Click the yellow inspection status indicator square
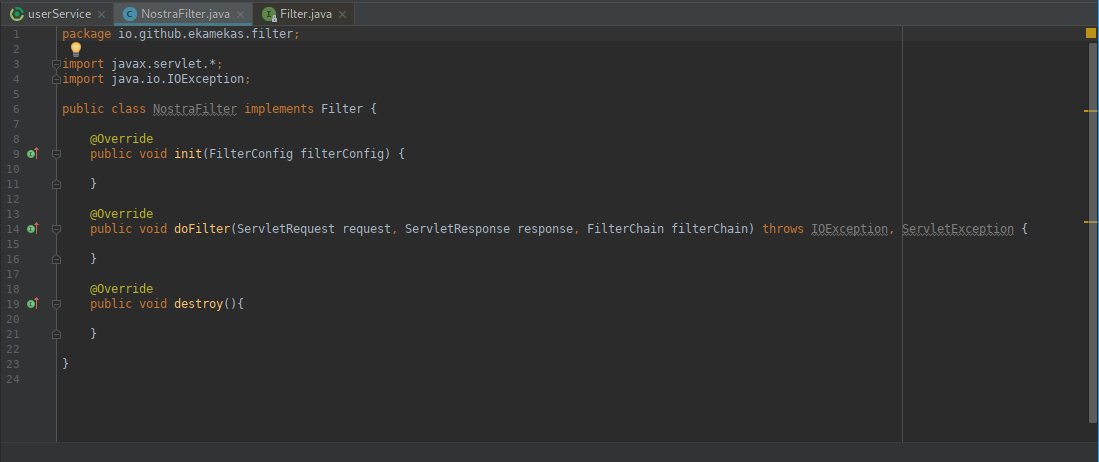This screenshot has height=462, width=1099. [x=1091, y=33]
